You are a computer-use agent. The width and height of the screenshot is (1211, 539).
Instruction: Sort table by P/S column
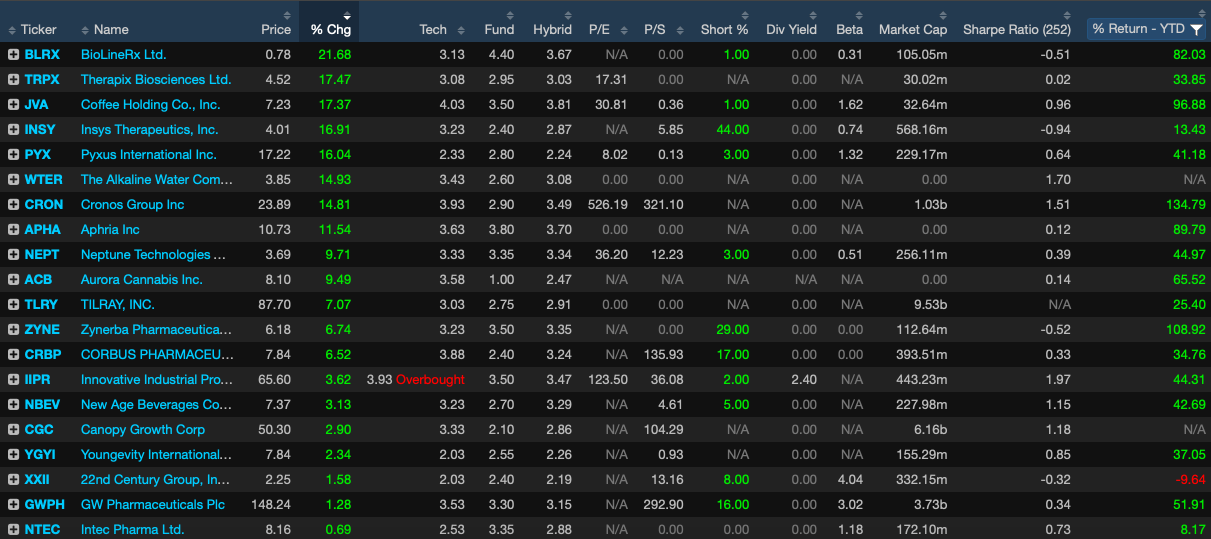[655, 29]
